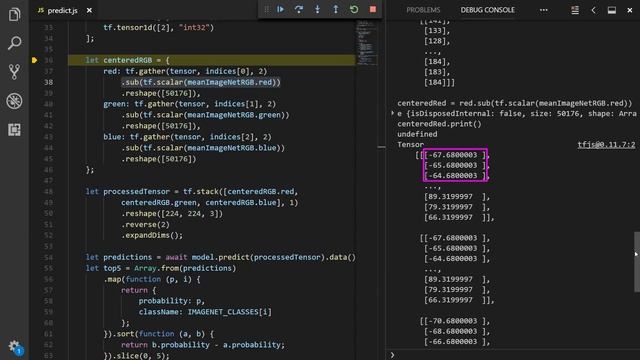Click the debug console scrollbar thumb
Image resolution: width=640 pixels, height=360 pixels.
(637, 262)
